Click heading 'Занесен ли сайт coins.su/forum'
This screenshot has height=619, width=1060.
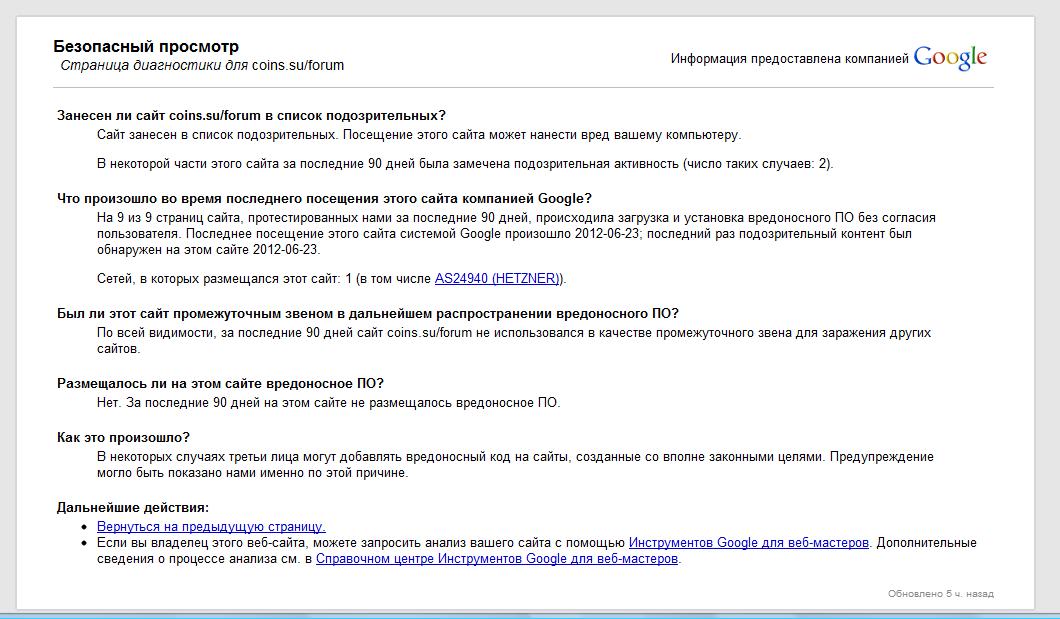[x=251, y=115]
